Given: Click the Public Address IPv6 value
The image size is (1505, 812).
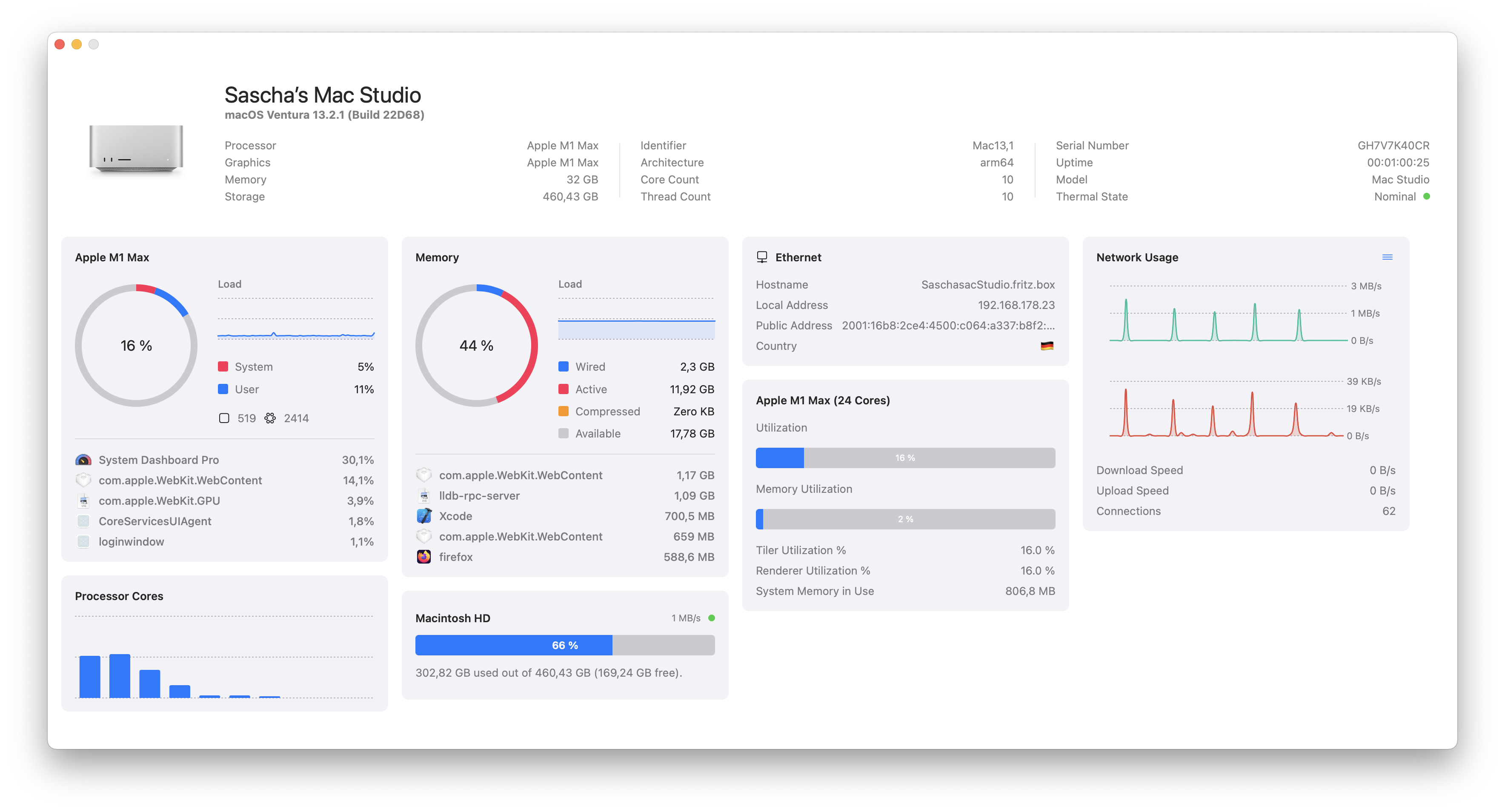Looking at the screenshot, I should click(x=947, y=326).
